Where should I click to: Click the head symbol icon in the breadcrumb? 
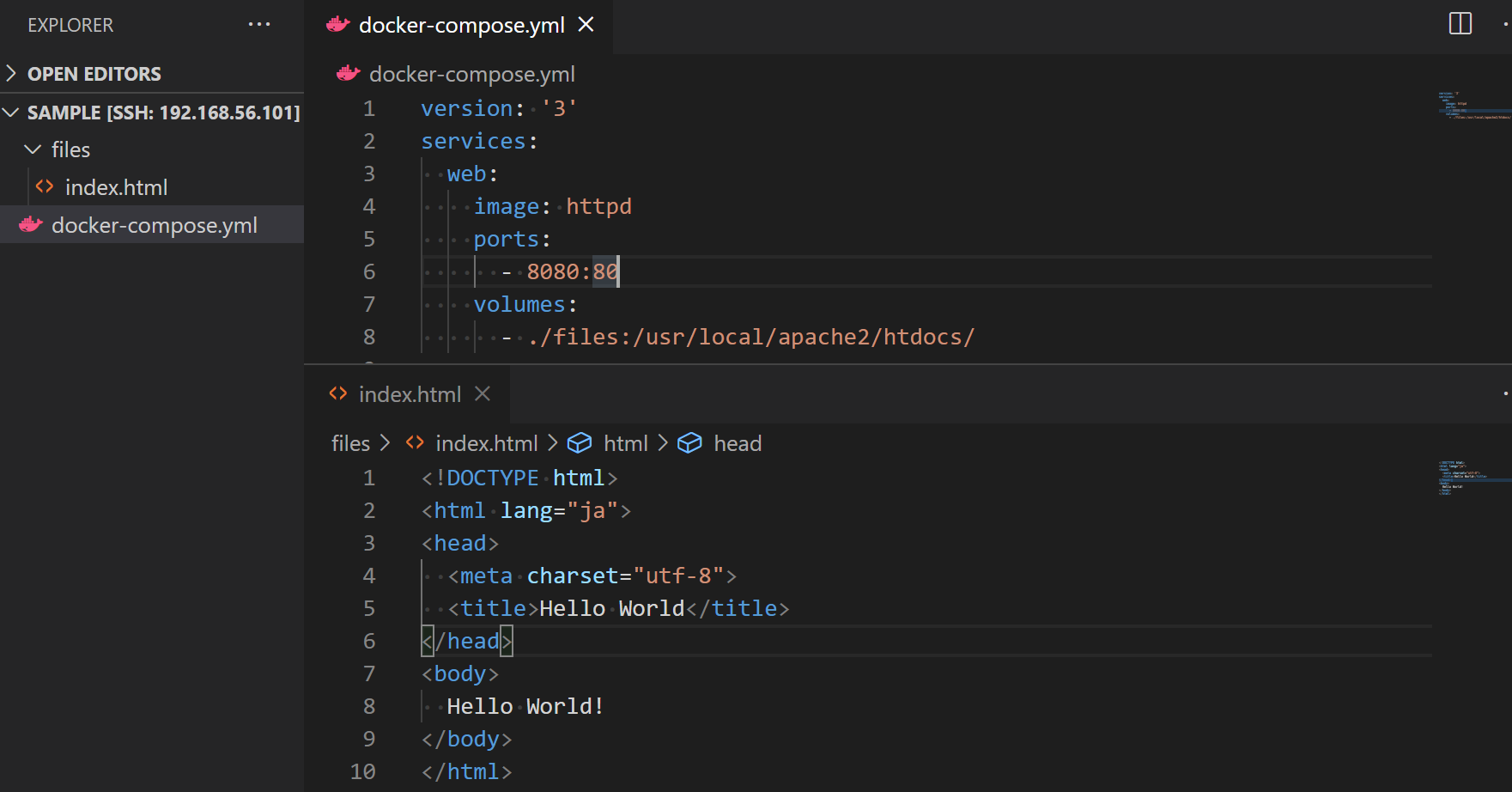point(690,442)
